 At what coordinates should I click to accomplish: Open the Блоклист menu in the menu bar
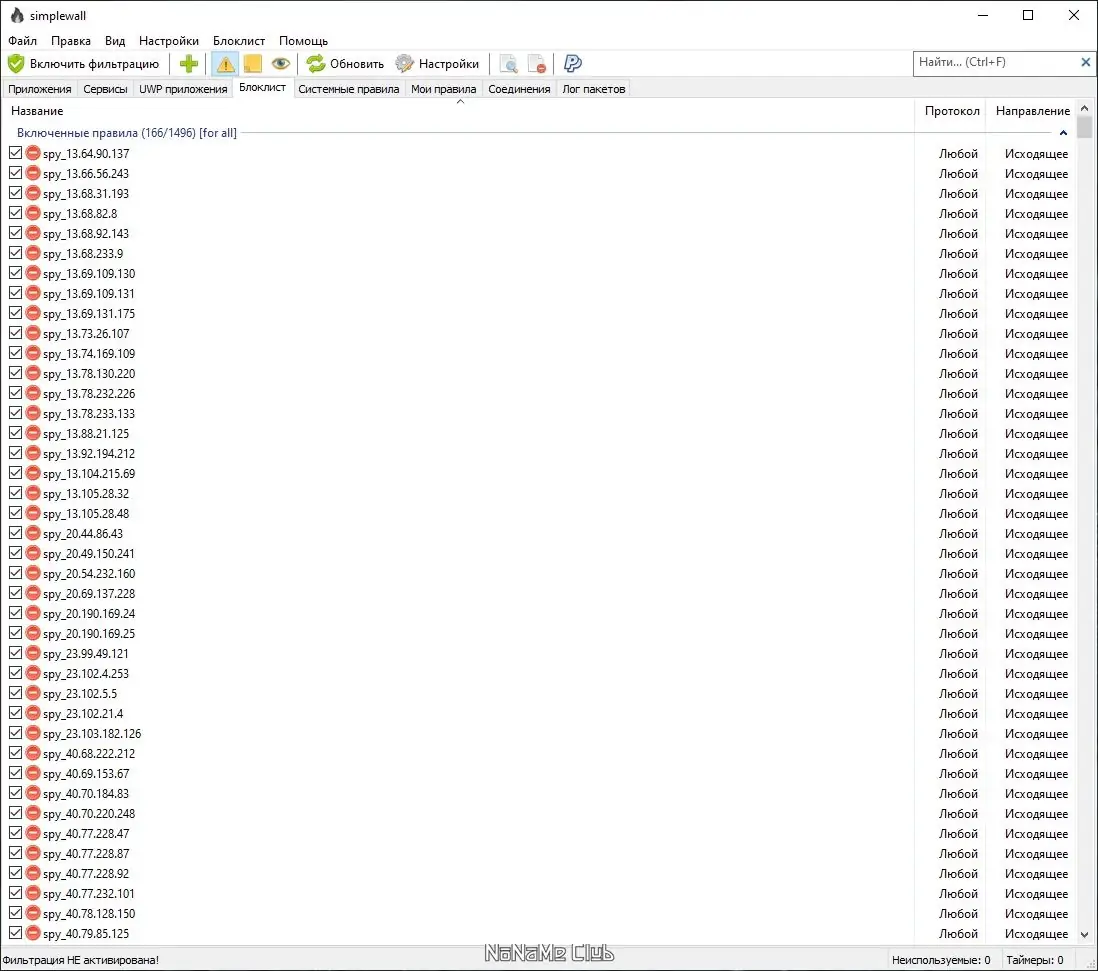[x=239, y=41]
